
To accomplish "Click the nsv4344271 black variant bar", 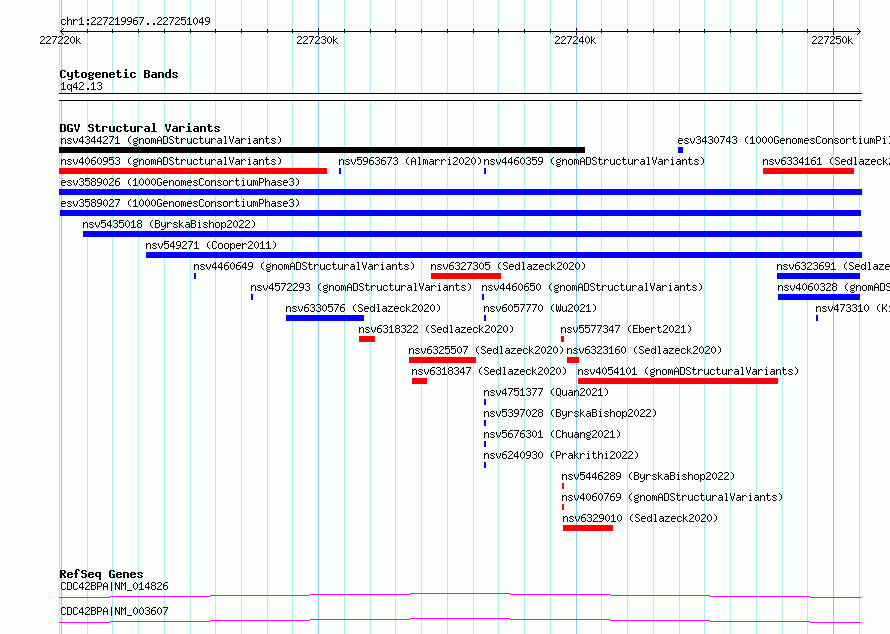I will pos(322,150).
